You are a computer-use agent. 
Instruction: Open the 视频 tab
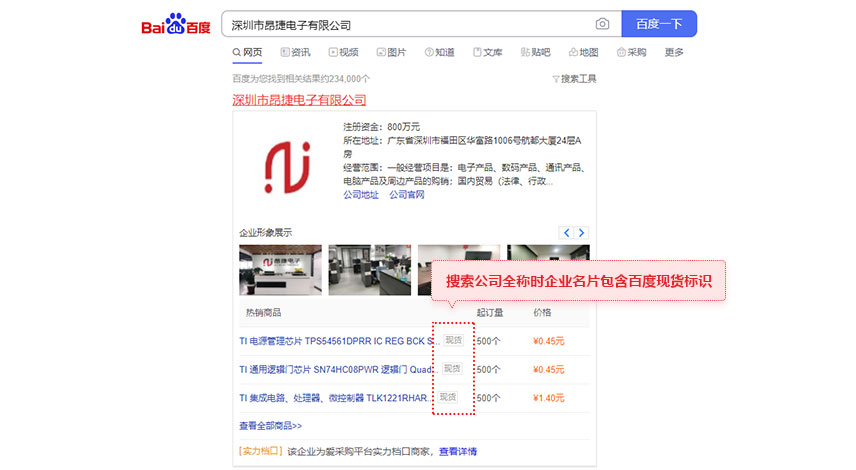pos(343,52)
